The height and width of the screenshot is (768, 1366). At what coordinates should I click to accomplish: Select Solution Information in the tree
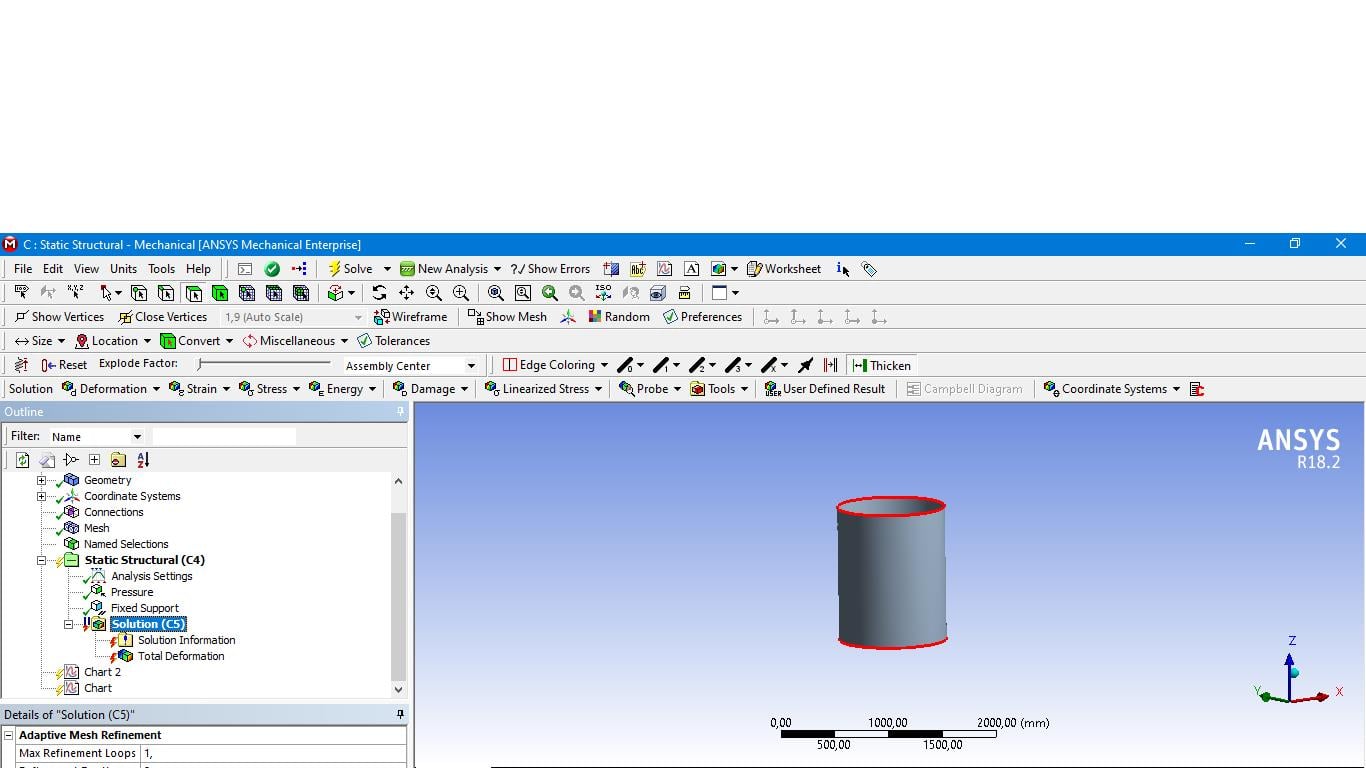click(x=187, y=640)
